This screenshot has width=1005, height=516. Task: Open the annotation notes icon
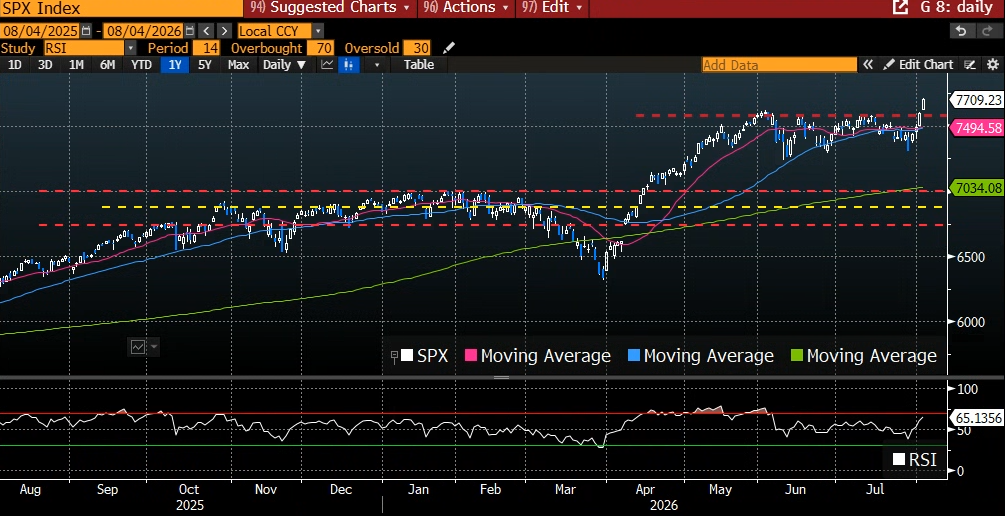click(x=970, y=65)
